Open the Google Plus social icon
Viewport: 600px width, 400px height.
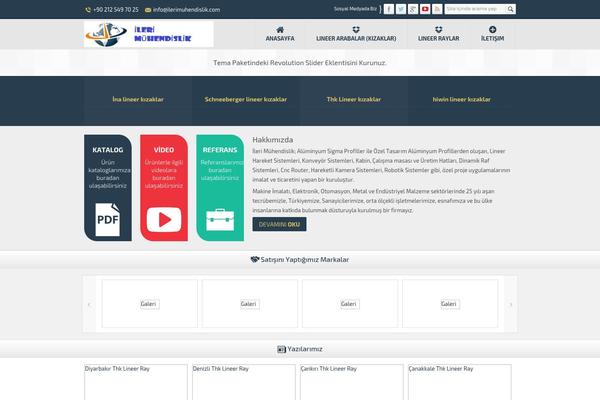tap(413, 9)
